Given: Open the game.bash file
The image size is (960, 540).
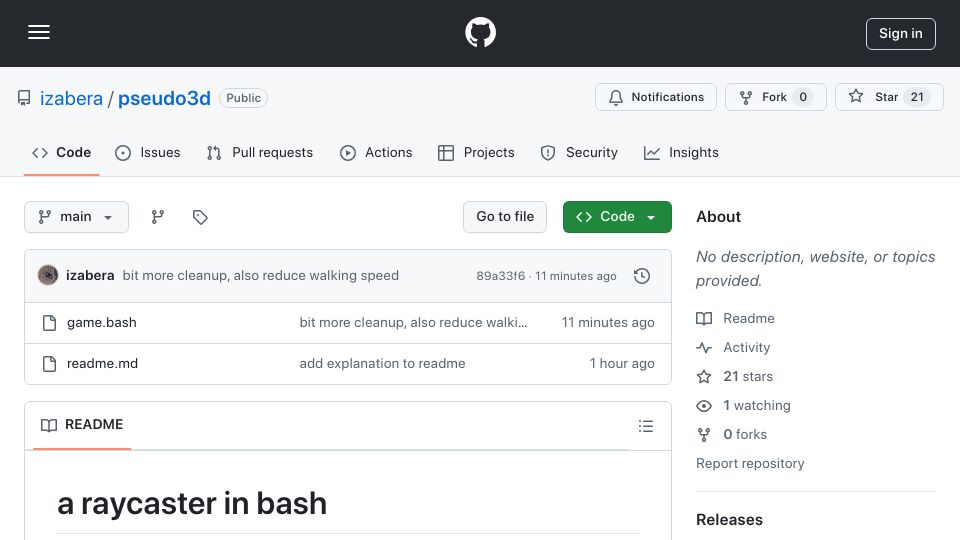Looking at the screenshot, I should pos(102,323).
